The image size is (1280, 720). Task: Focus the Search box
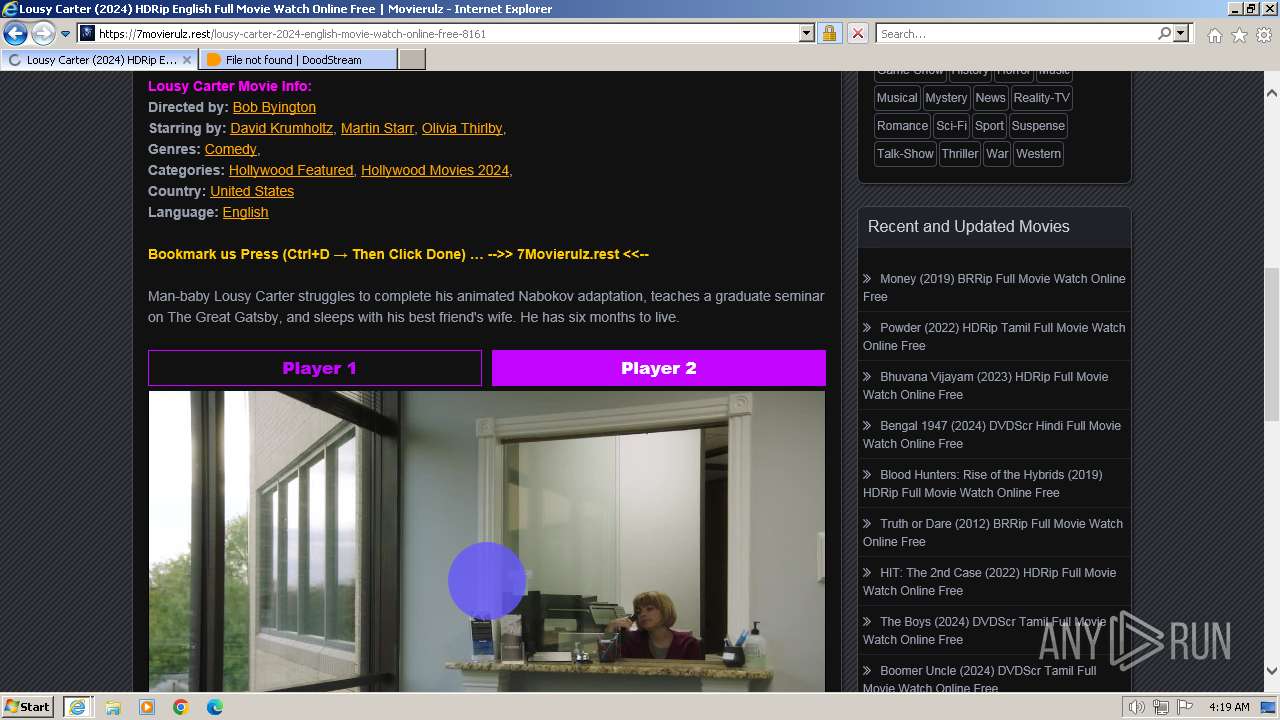tap(1017, 33)
